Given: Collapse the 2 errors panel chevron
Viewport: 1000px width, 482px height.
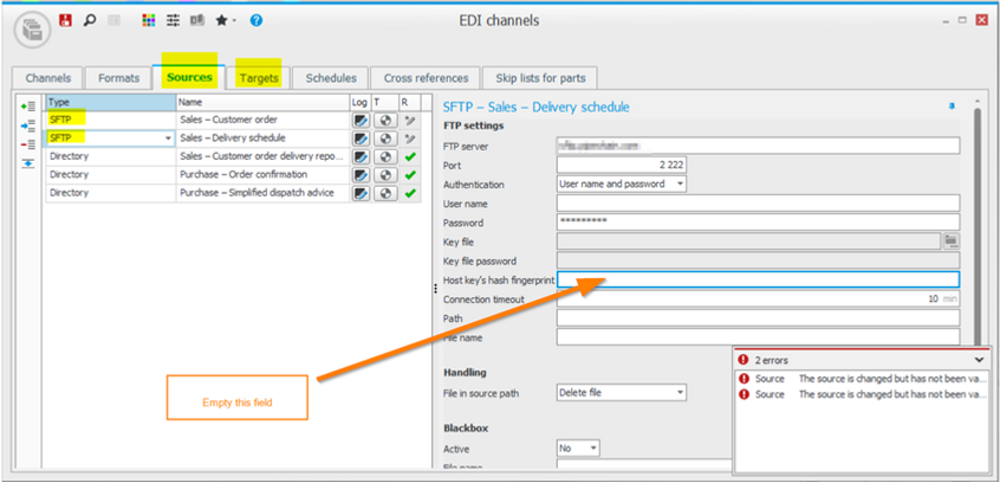Looking at the screenshot, I should click(978, 359).
